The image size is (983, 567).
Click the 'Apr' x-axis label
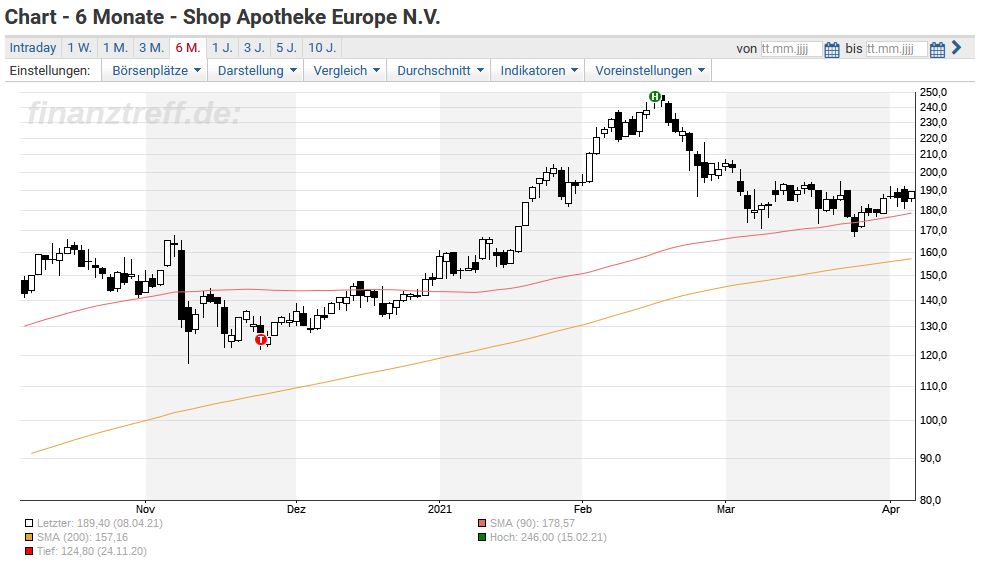point(891,509)
